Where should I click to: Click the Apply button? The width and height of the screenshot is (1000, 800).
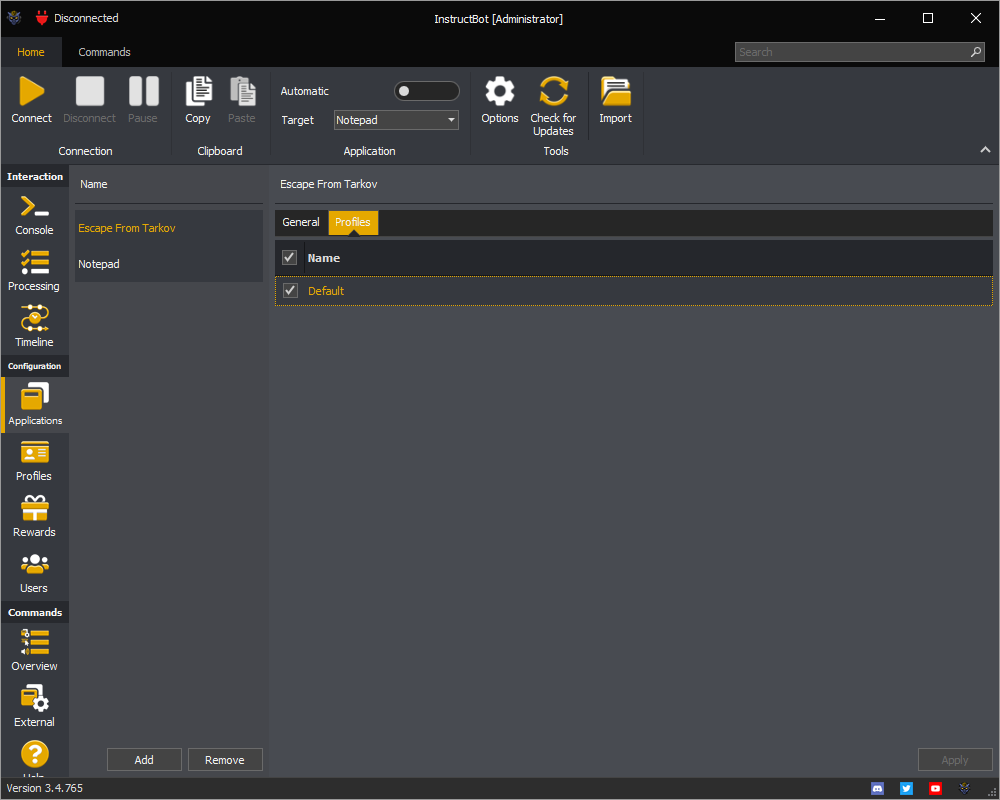point(955,760)
